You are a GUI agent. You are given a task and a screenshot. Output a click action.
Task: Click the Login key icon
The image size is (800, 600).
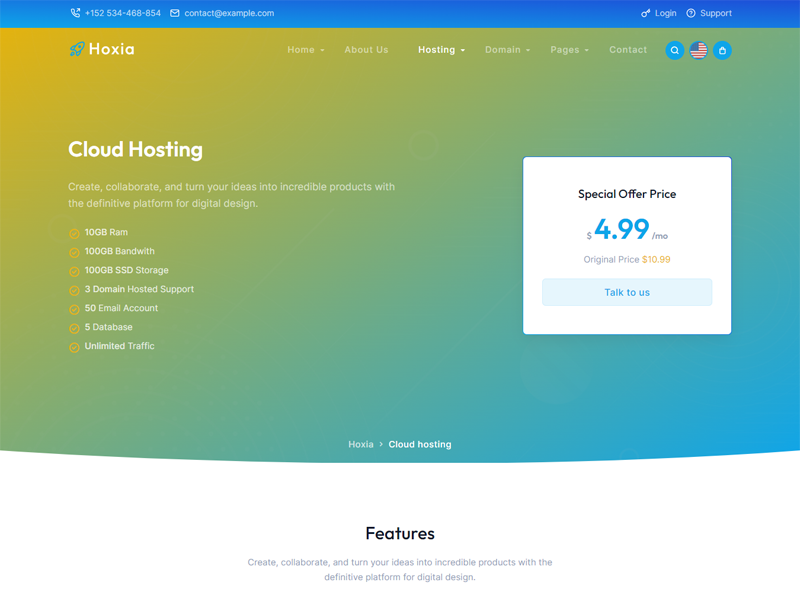pyautogui.click(x=646, y=13)
